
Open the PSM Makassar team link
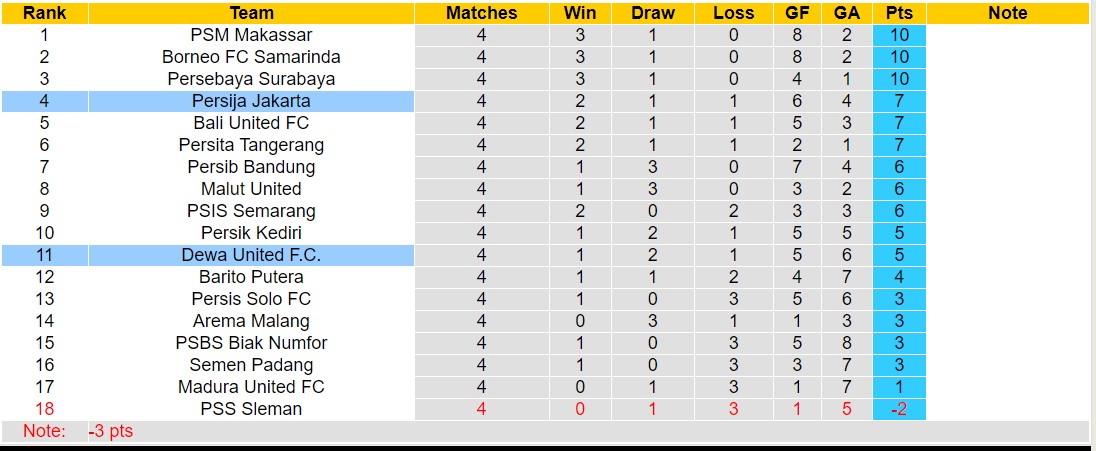point(251,35)
